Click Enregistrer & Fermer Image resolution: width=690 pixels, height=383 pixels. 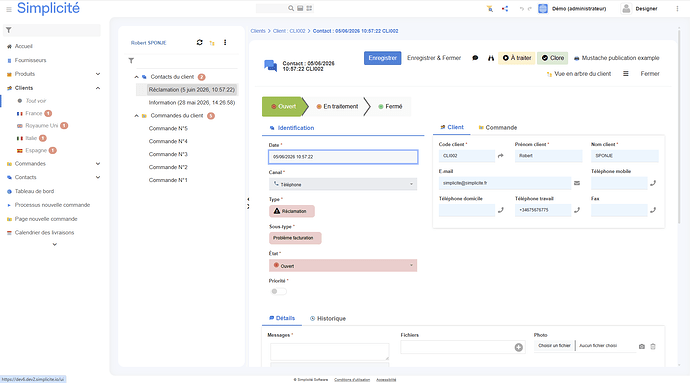[434, 58]
